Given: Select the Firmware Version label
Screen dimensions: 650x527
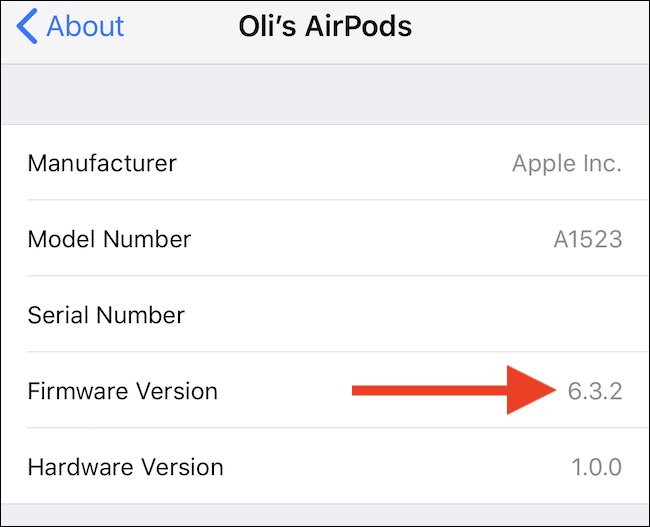Looking at the screenshot, I should [122, 391].
